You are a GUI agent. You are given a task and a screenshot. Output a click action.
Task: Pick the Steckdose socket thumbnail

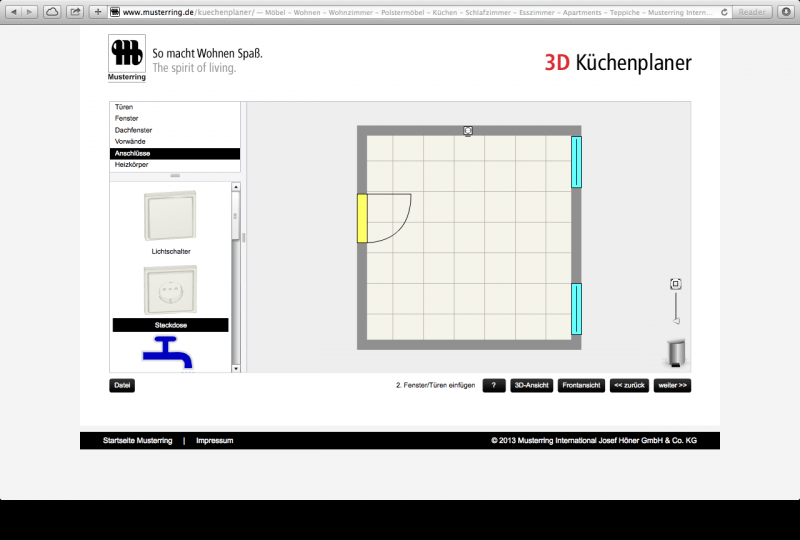[170, 290]
